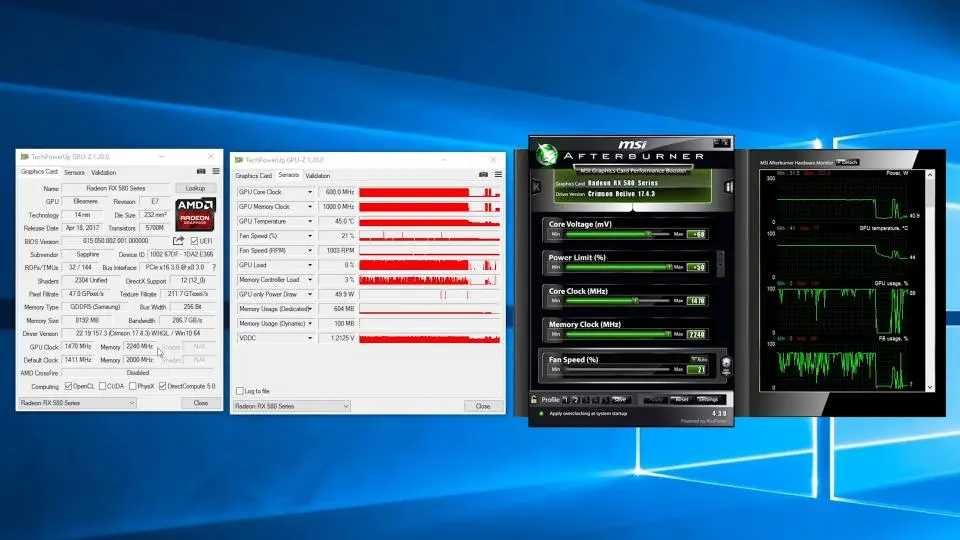Open GPU selector combo in Graphics Card window
The width and height of the screenshot is (960, 540).
click(77, 403)
